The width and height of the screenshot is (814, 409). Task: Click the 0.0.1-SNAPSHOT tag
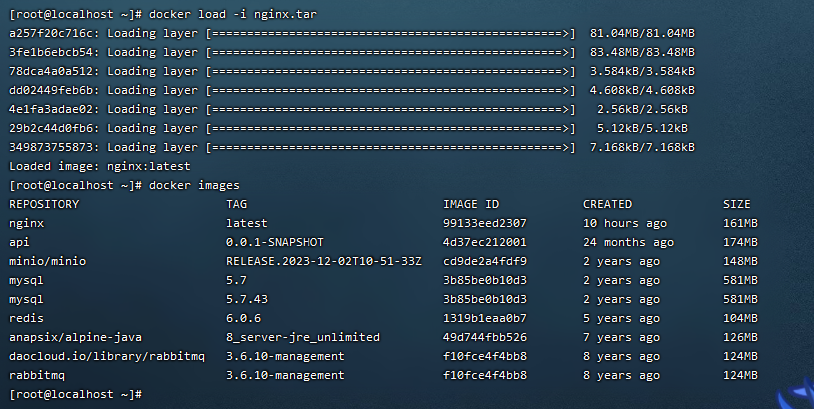(275, 242)
